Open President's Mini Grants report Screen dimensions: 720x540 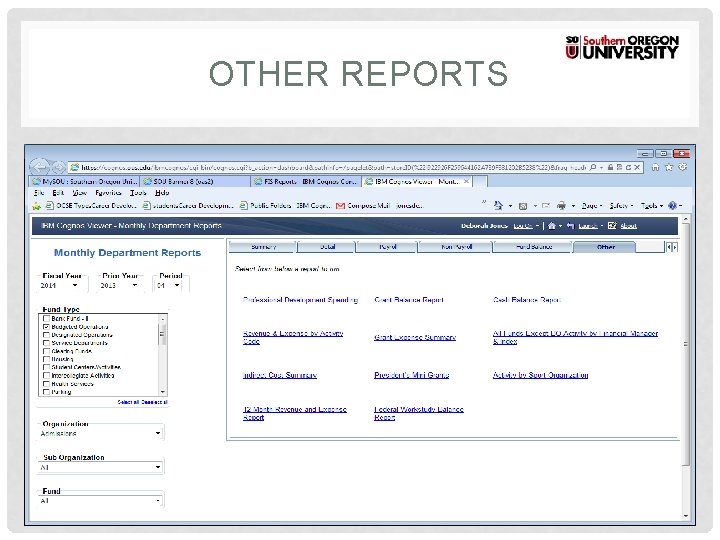point(411,375)
